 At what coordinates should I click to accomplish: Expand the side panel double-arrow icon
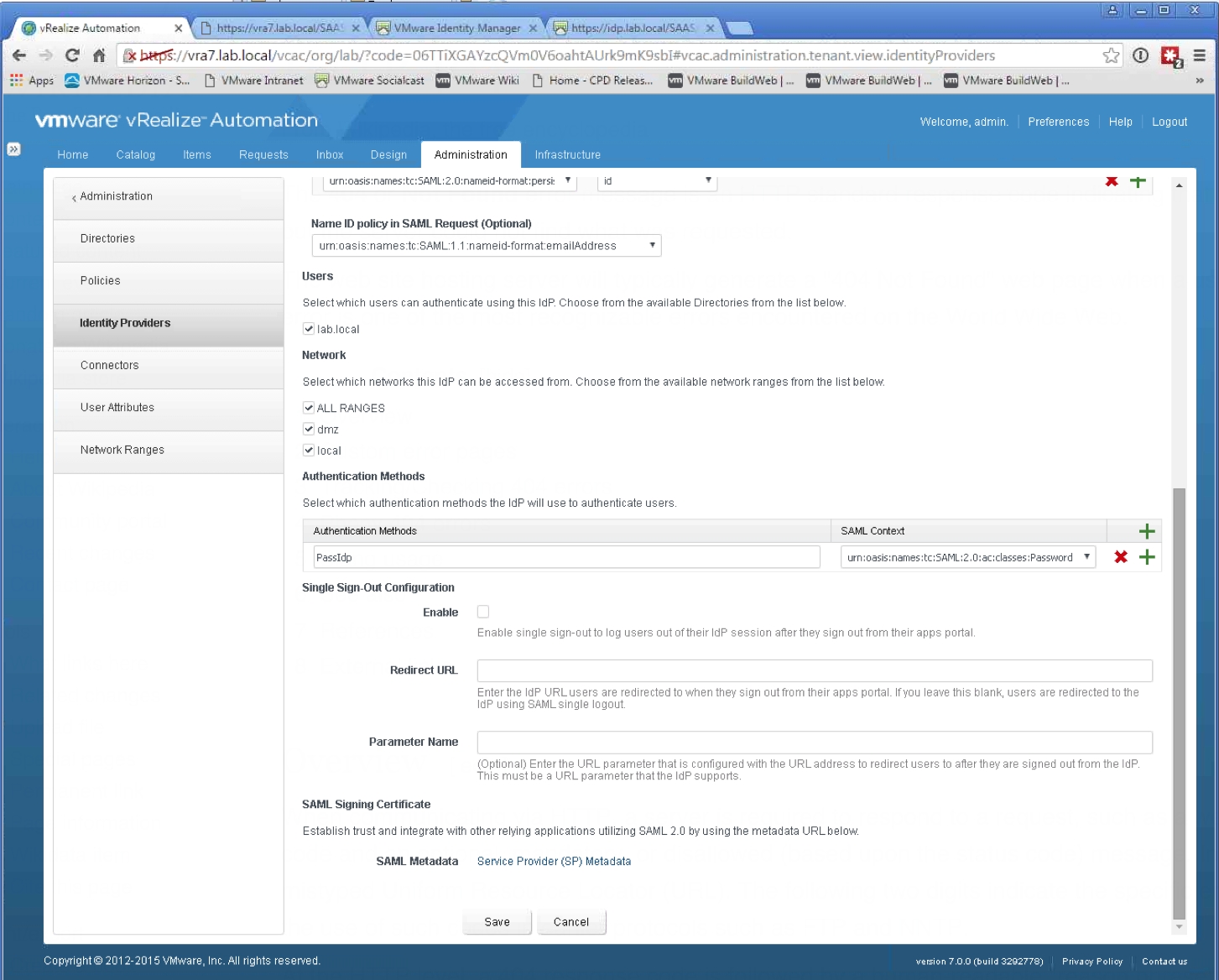coord(13,149)
